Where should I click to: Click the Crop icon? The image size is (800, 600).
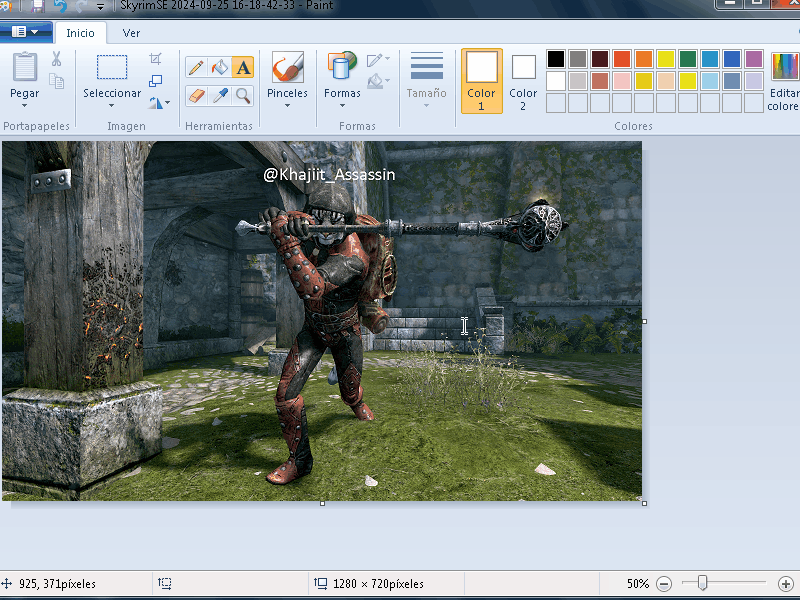(x=156, y=59)
